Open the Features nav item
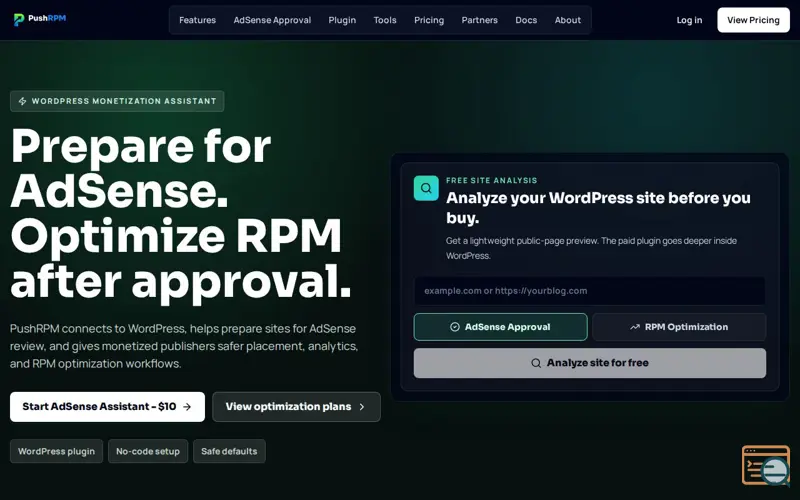The width and height of the screenshot is (800, 500). 197,20
